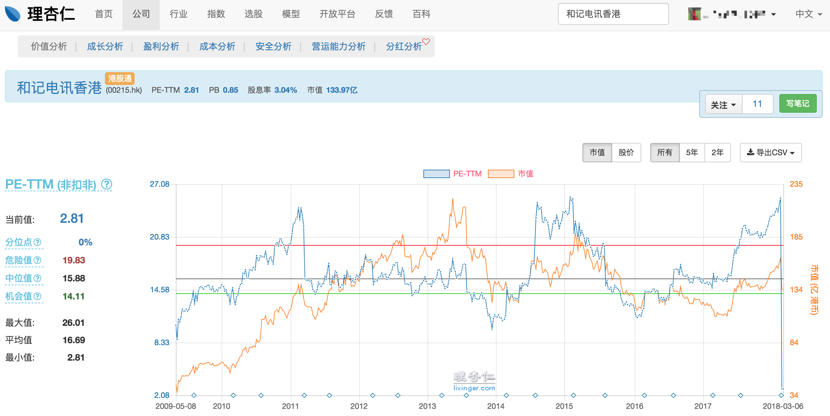Go to 首页 in top navigation
Image resolution: width=830 pixels, height=416 pixels.
click(104, 14)
